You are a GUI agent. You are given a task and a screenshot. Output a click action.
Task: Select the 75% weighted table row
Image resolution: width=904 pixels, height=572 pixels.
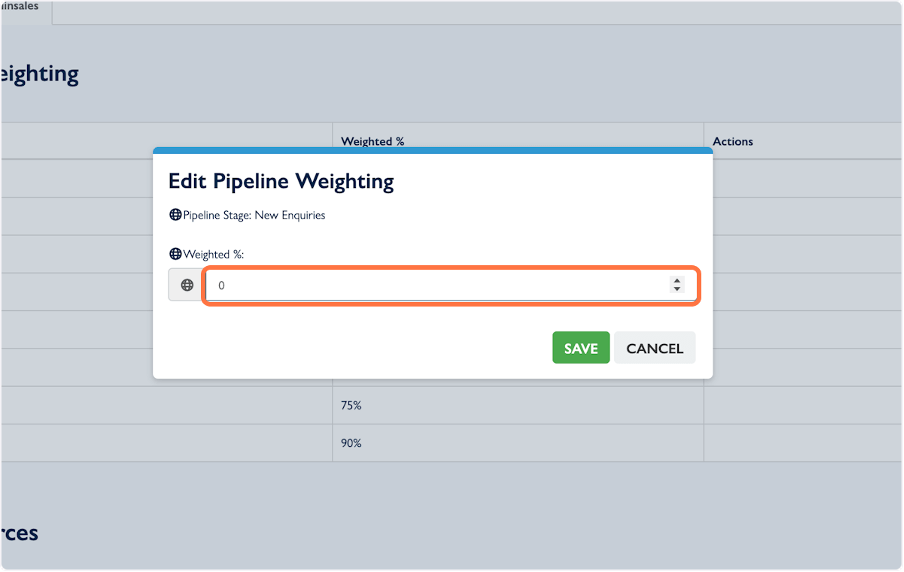click(351, 405)
